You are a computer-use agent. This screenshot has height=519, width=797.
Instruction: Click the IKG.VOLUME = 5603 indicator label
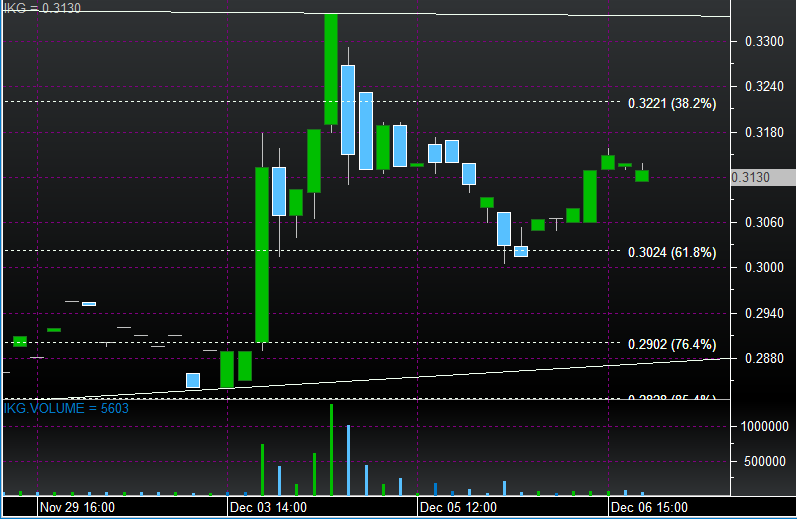(67, 408)
